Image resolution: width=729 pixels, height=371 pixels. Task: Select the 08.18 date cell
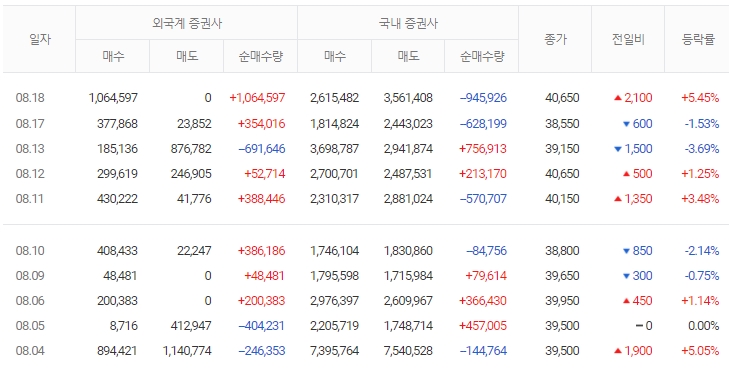30,98
